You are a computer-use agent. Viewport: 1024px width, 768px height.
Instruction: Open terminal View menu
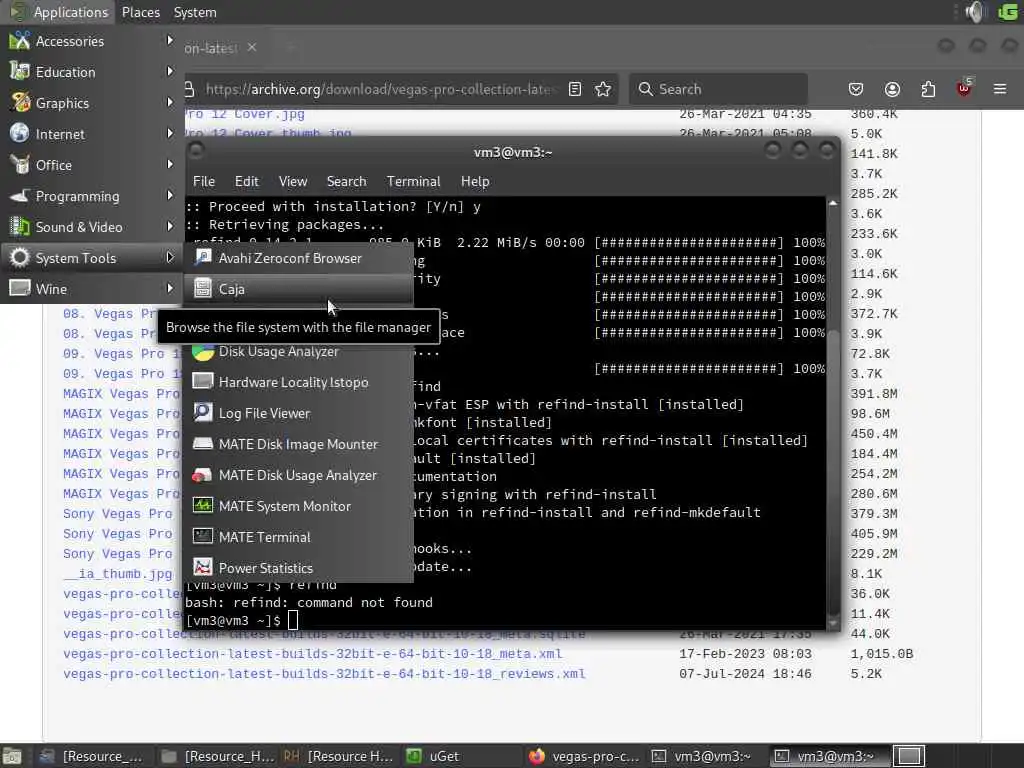[293, 181]
